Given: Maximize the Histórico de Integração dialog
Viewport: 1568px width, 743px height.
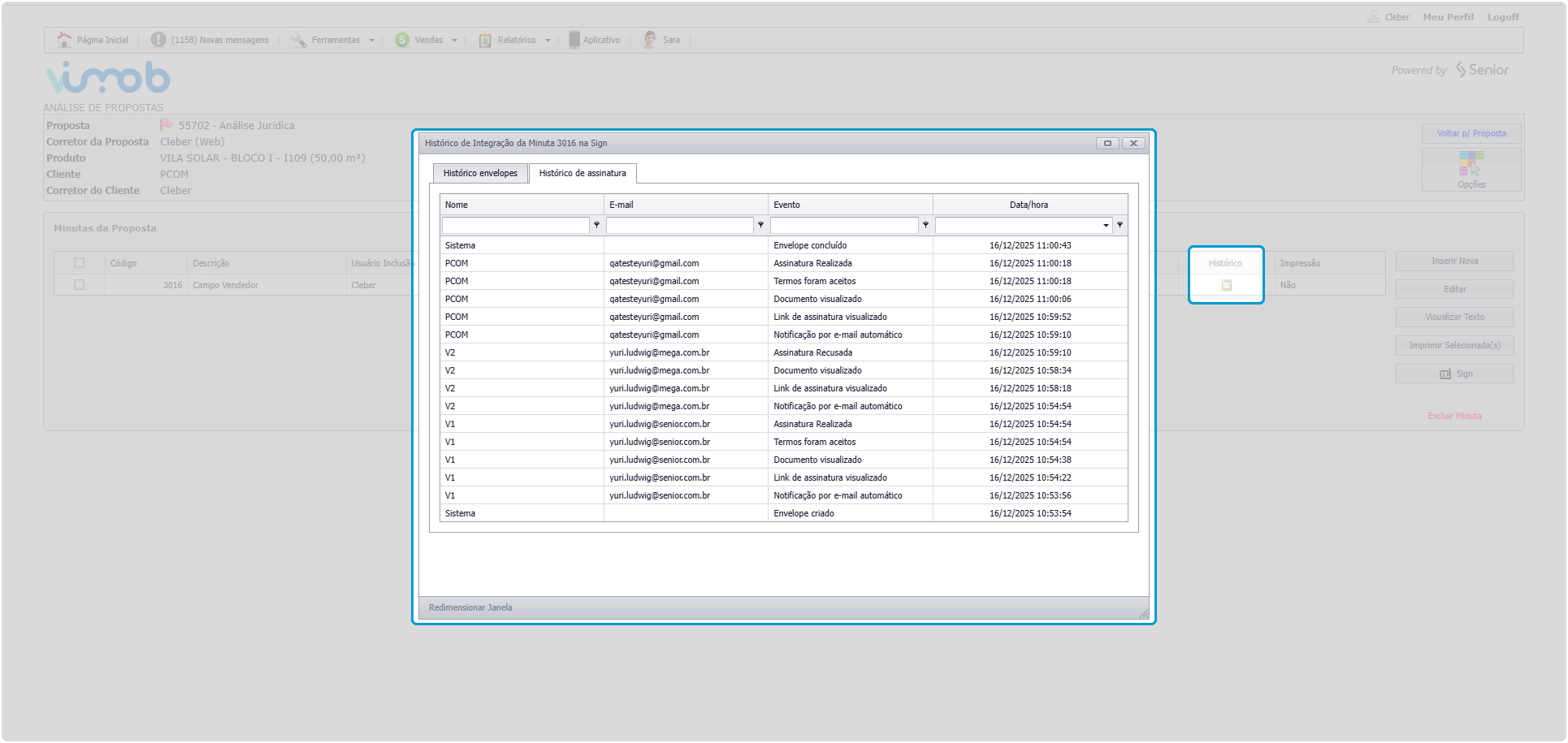Looking at the screenshot, I should click(1107, 143).
